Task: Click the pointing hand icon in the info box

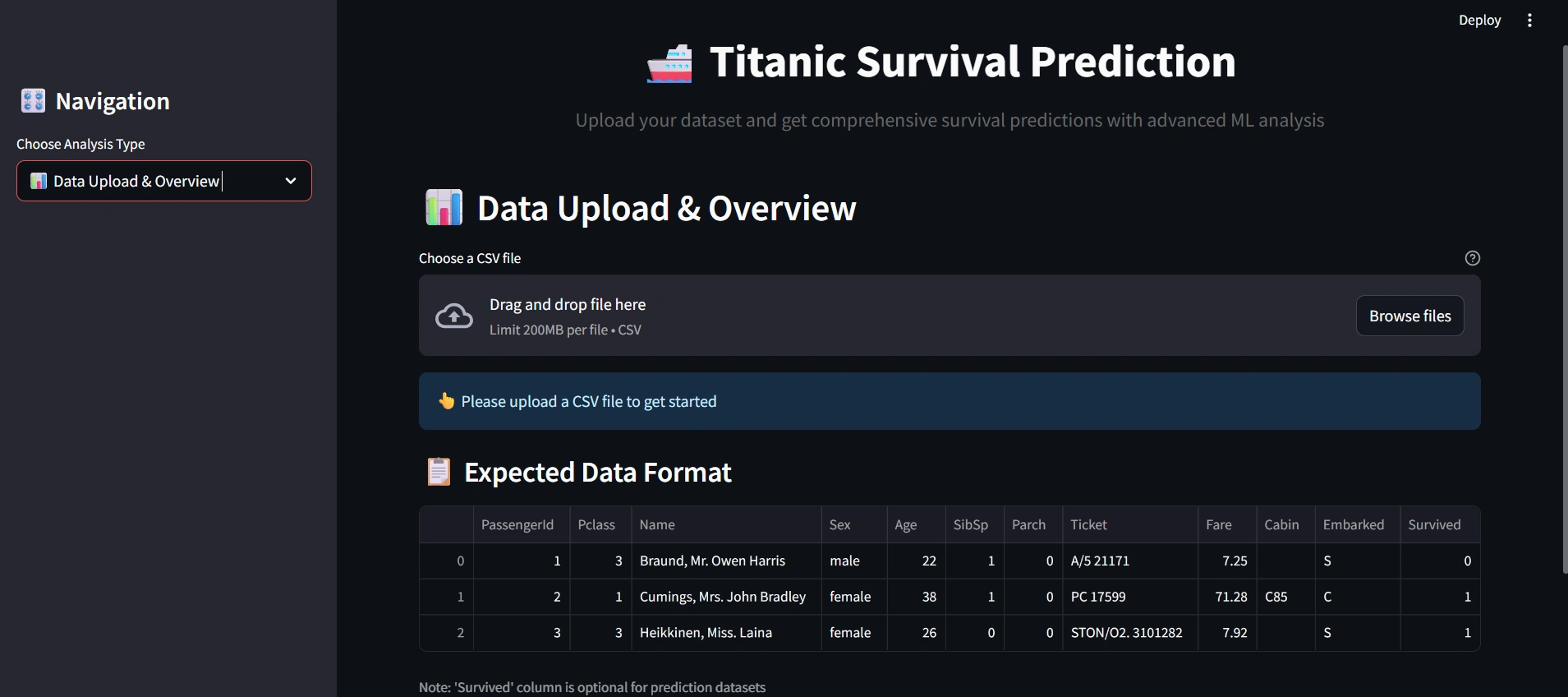Action: point(446,401)
